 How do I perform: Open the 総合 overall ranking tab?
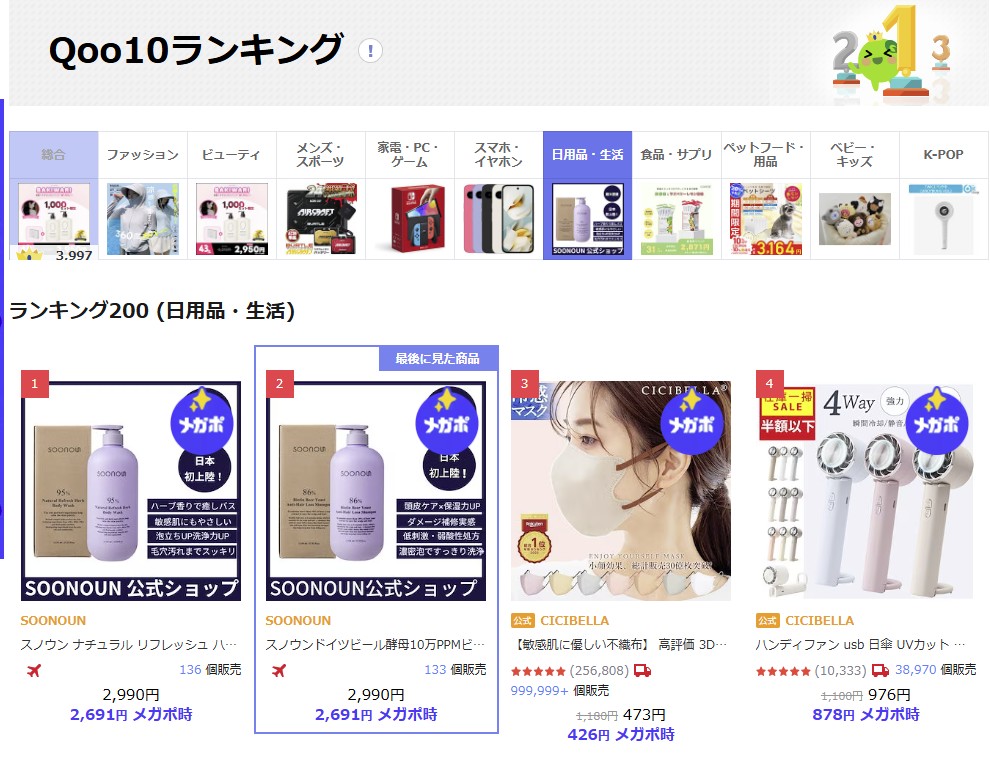point(54,155)
